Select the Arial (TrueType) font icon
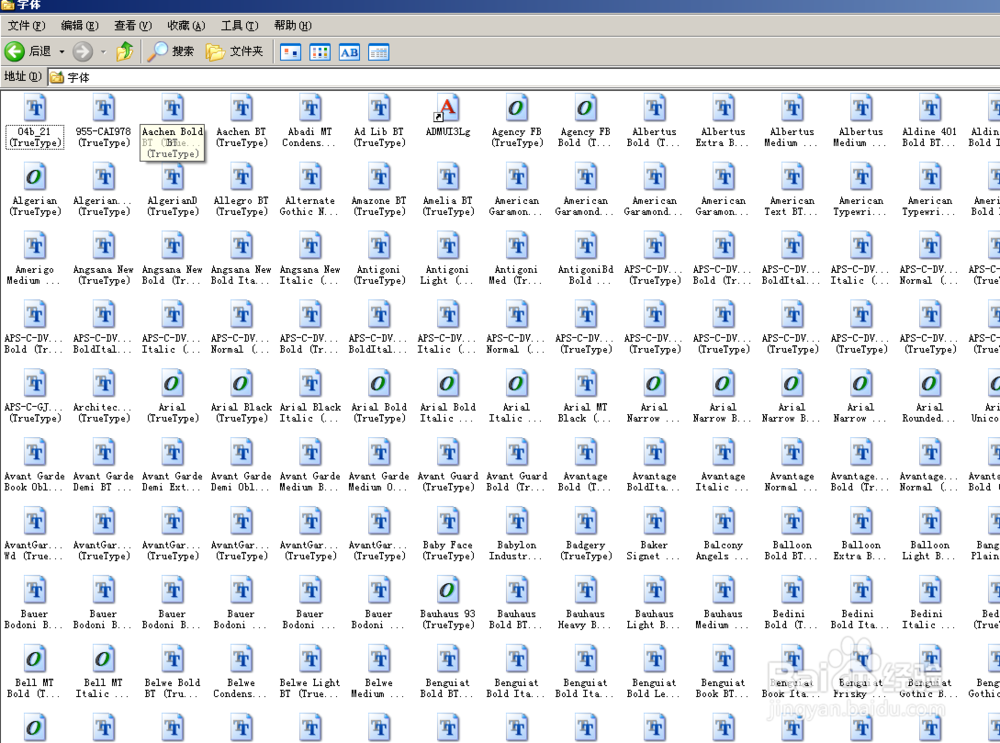Screen dimensions: 1000x743 [x=172, y=383]
